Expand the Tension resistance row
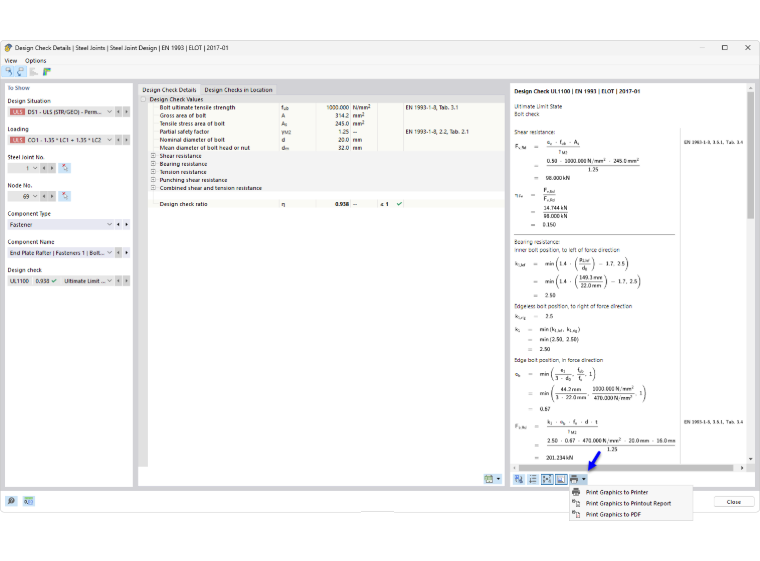760x561 pixels. [153, 172]
